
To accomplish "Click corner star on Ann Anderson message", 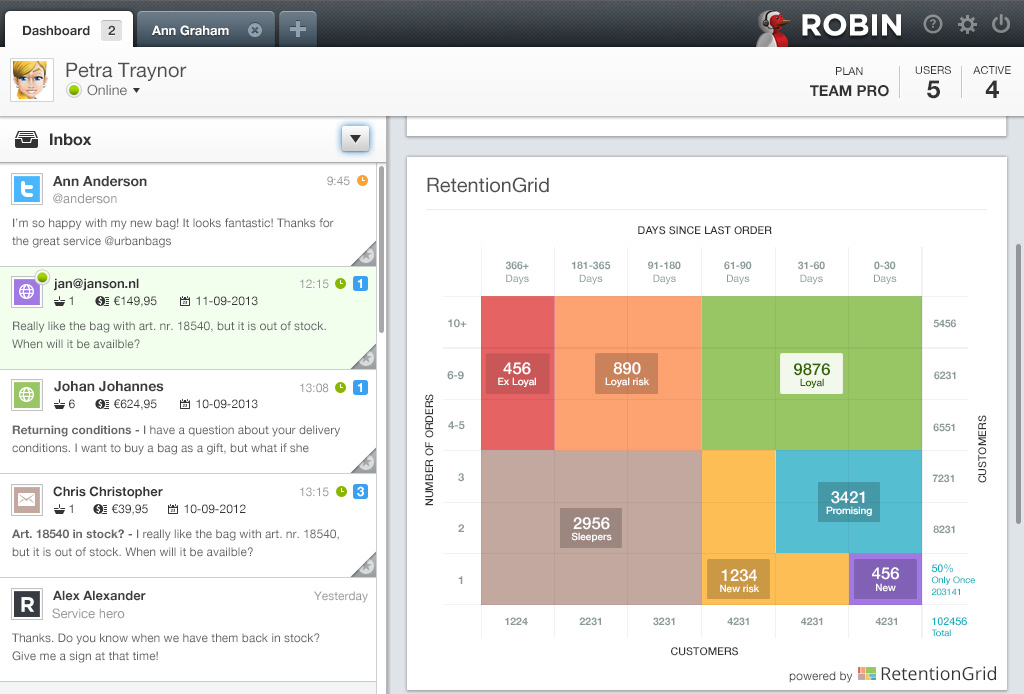I will coord(367,255).
